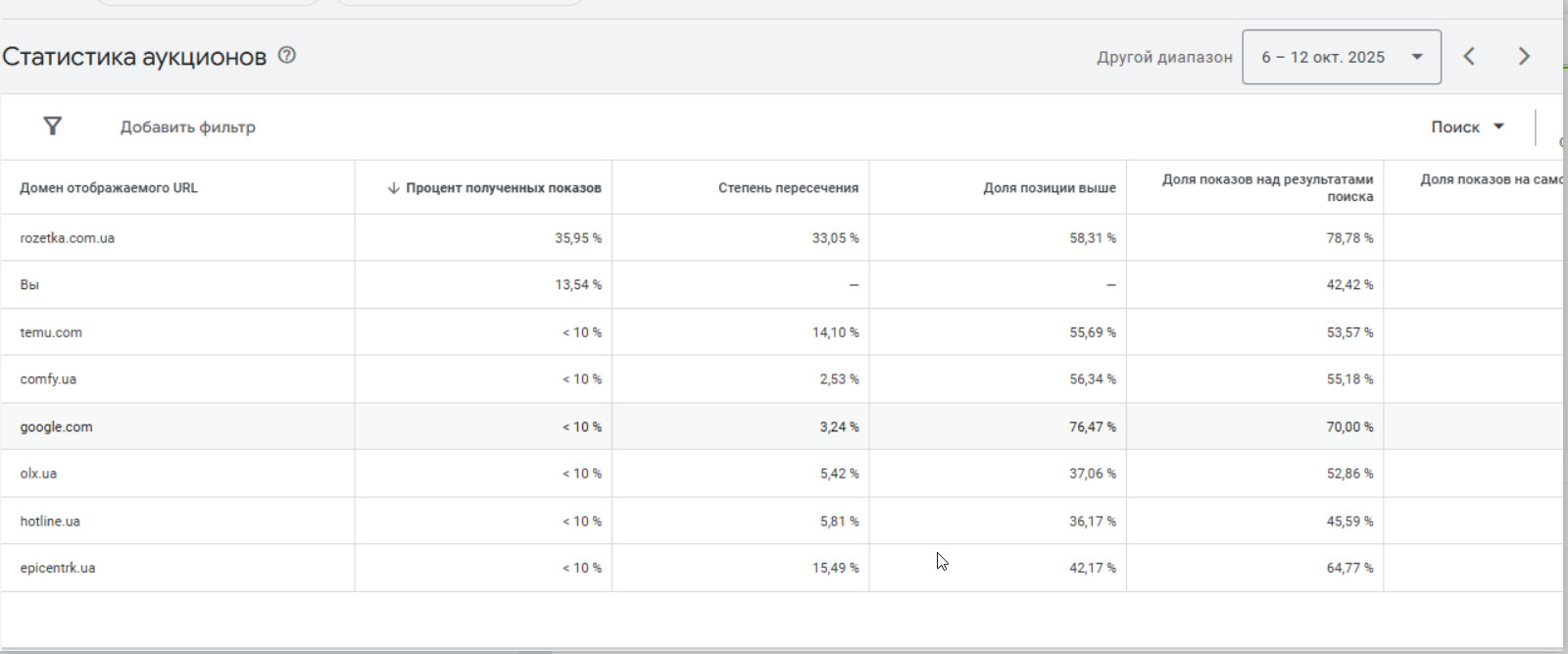Click Домен отображаемого URL column header
Viewport: 1568px width, 654px height.
point(109,188)
